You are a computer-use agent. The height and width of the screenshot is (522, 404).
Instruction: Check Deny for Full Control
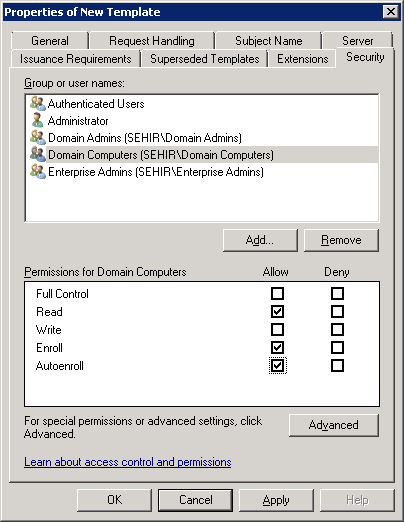337,294
